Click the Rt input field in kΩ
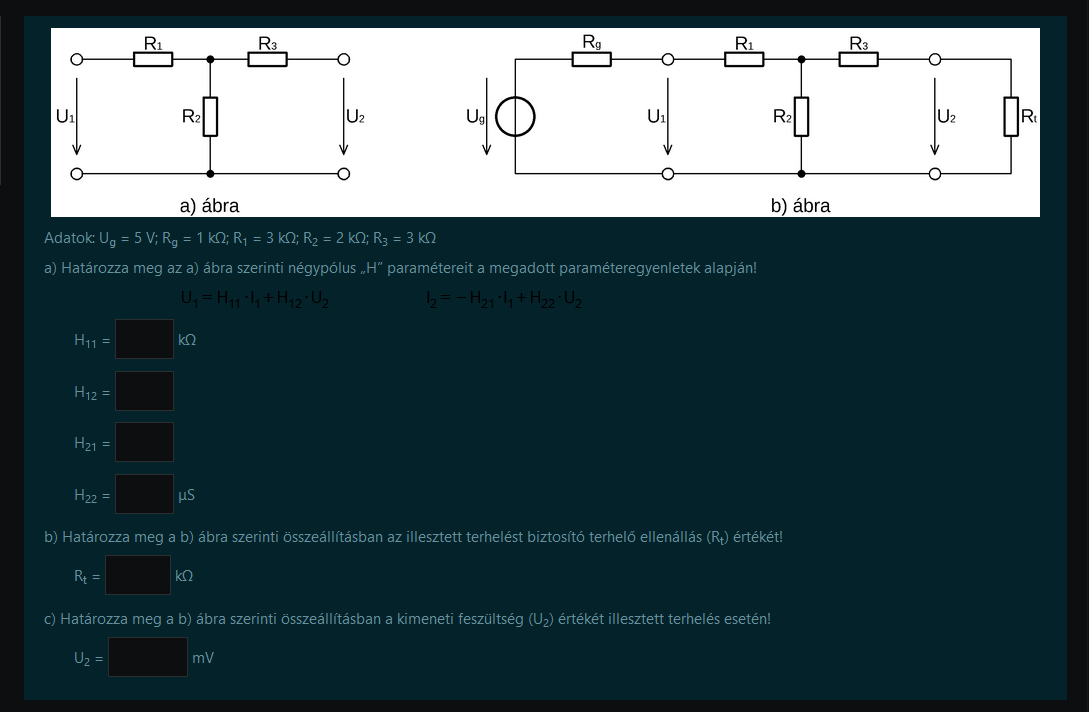Viewport: 1089px width, 712px height. pyautogui.click(x=138, y=575)
